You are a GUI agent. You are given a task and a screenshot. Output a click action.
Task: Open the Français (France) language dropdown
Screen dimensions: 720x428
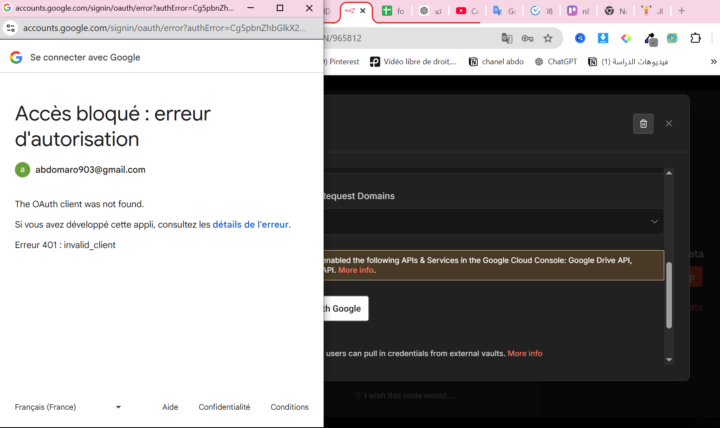pyautogui.click(x=68, y=407)
